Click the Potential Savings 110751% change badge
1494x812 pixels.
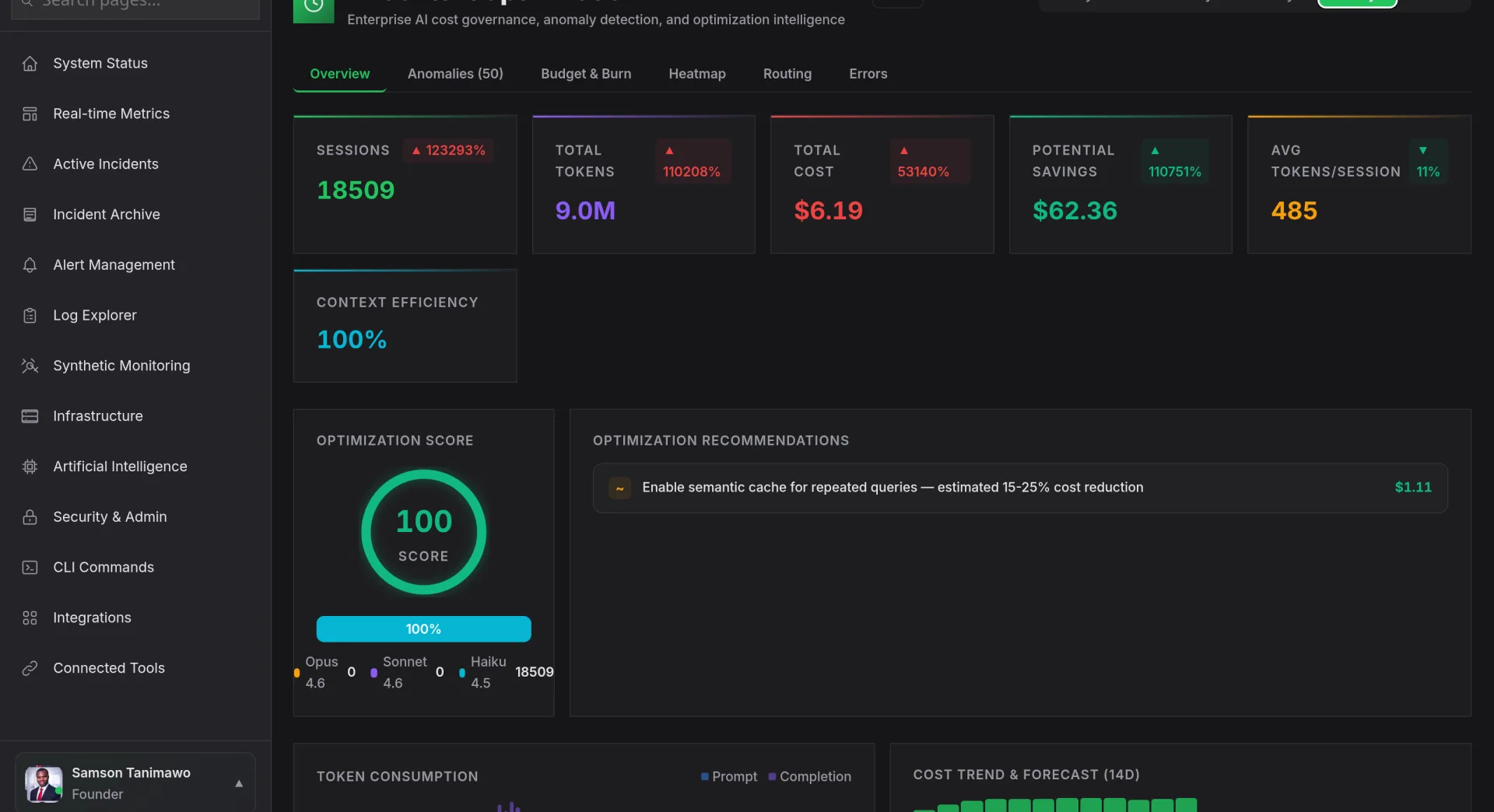tap(1175, 161)
